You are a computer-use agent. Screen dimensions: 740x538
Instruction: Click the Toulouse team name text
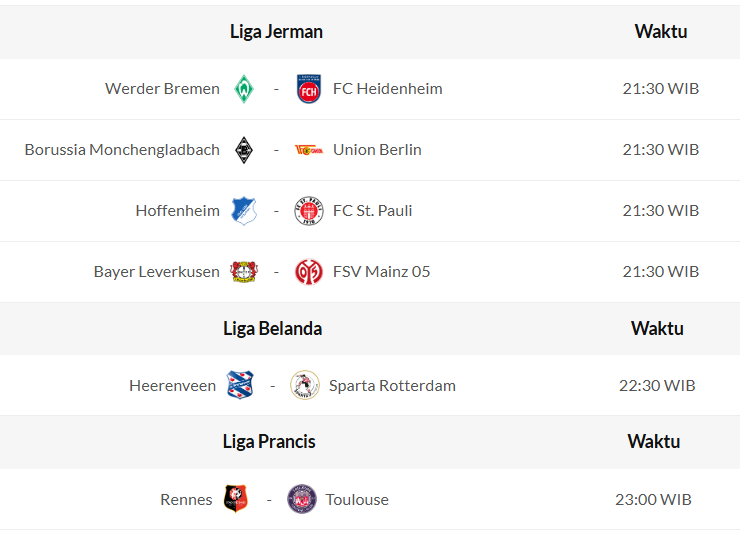pyautogui.click(x=357, y=500)
